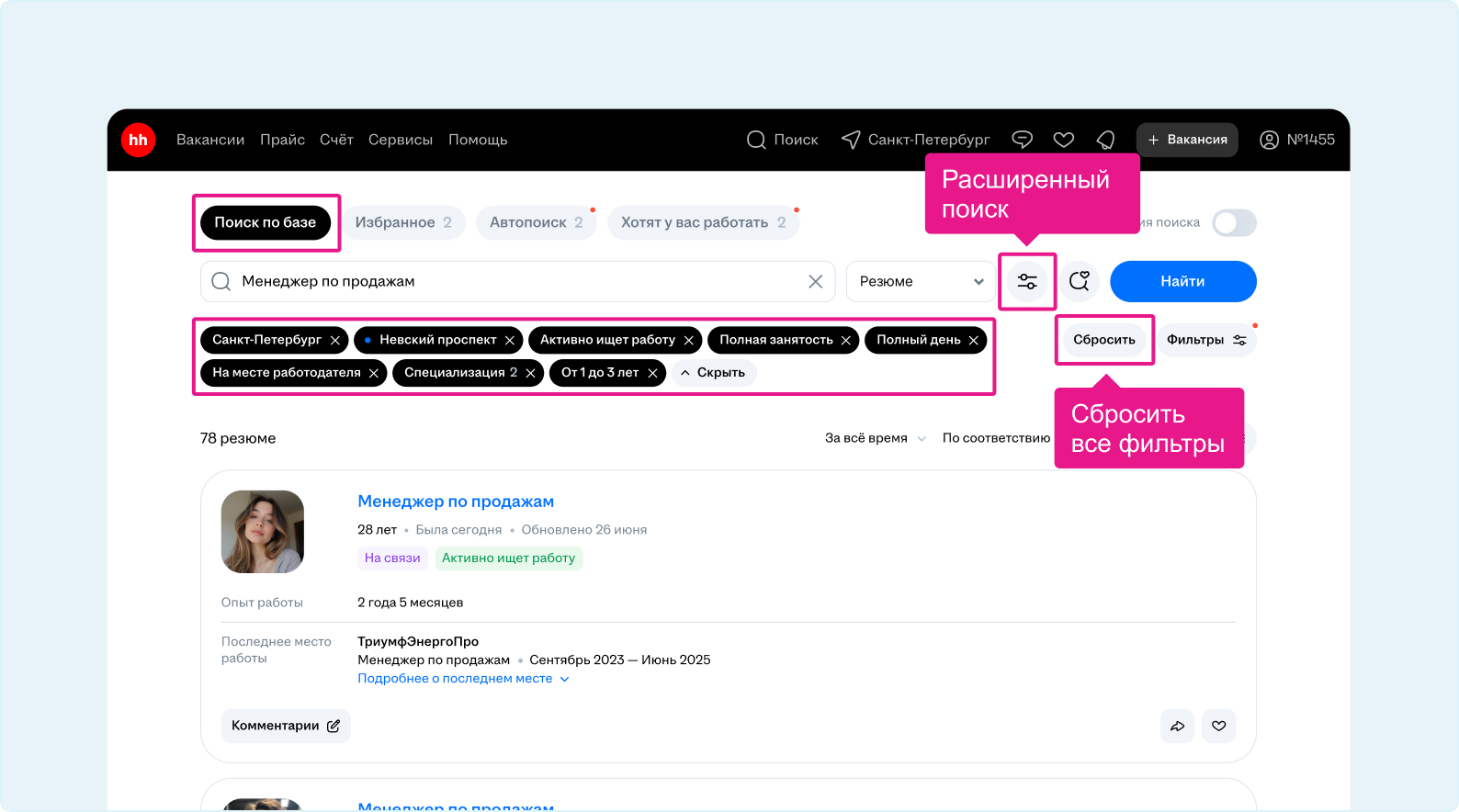Remove the Полный день filter chip
This screenshot has width=1459, height=812.
[x=974, y=340]
